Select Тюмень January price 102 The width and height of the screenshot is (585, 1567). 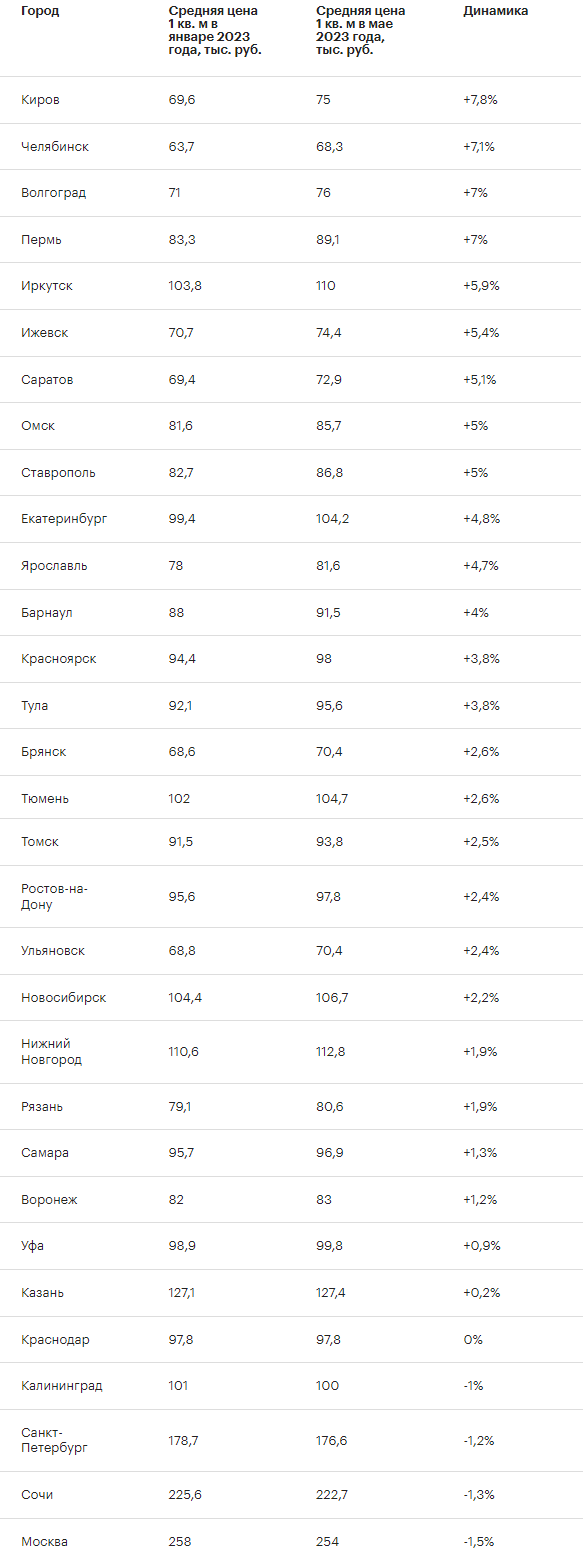coord(179,799)
